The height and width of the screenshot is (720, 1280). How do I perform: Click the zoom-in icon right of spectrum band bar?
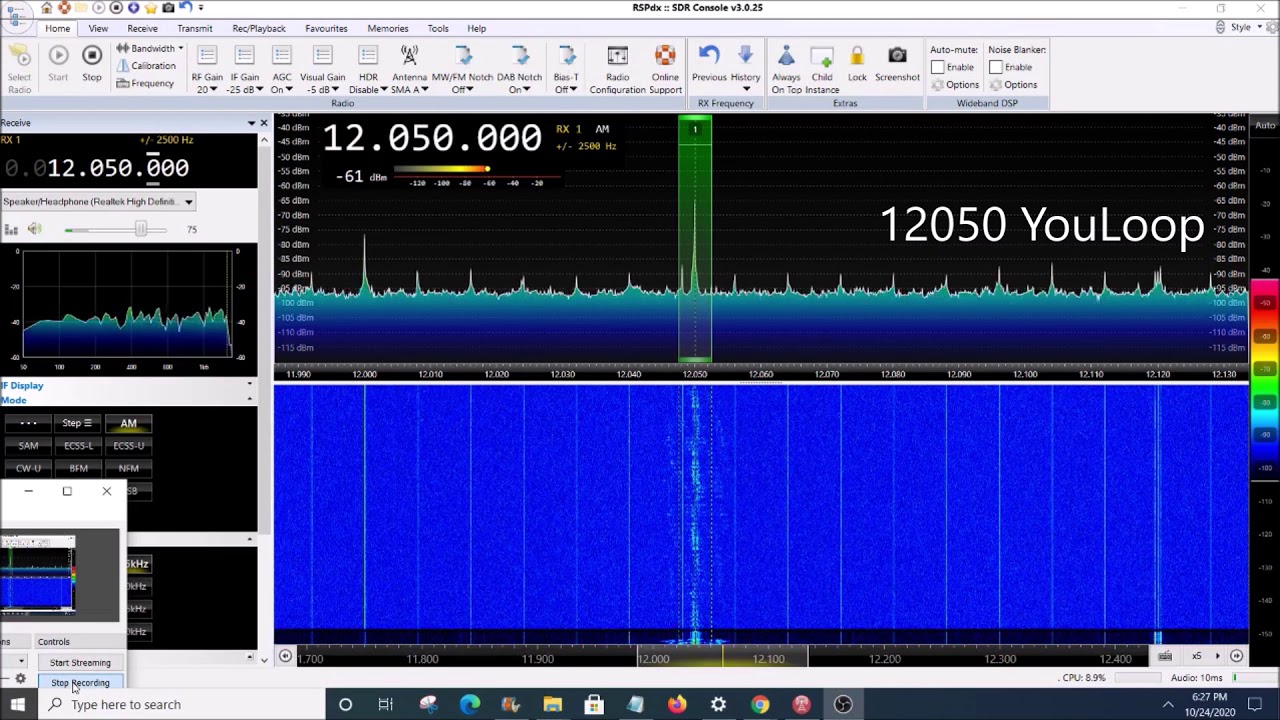(x=1236, y=656)
